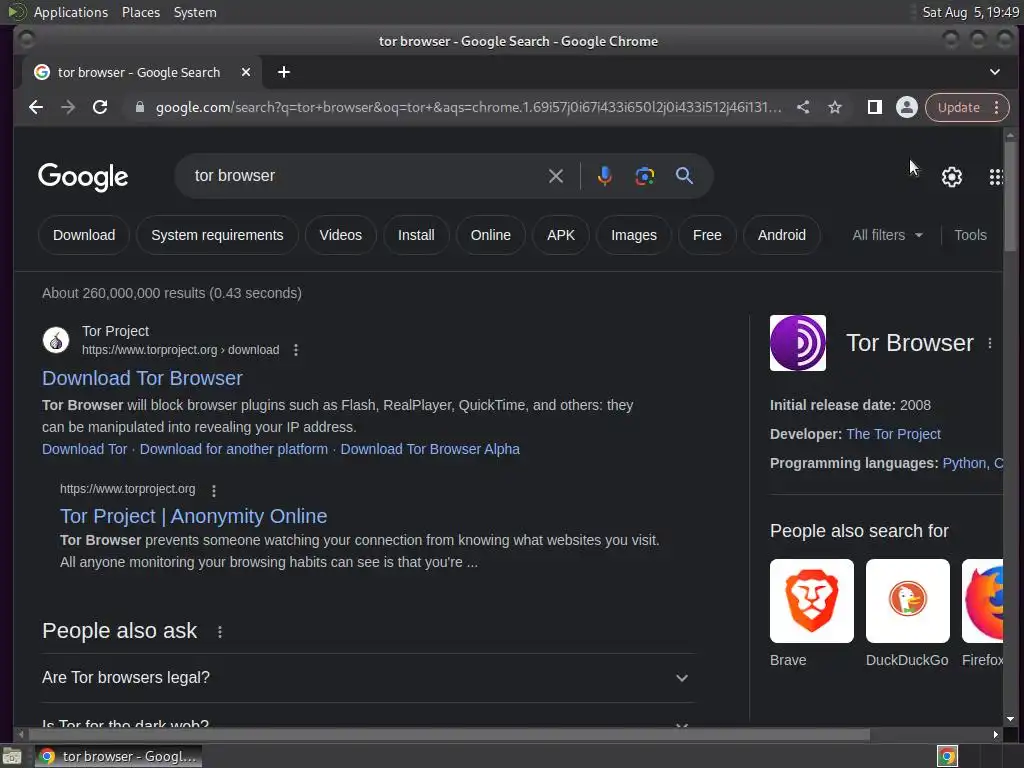Bookmark this tab with star icon
This screenshot has height=768, width=1024.
[x=835, y=108]
